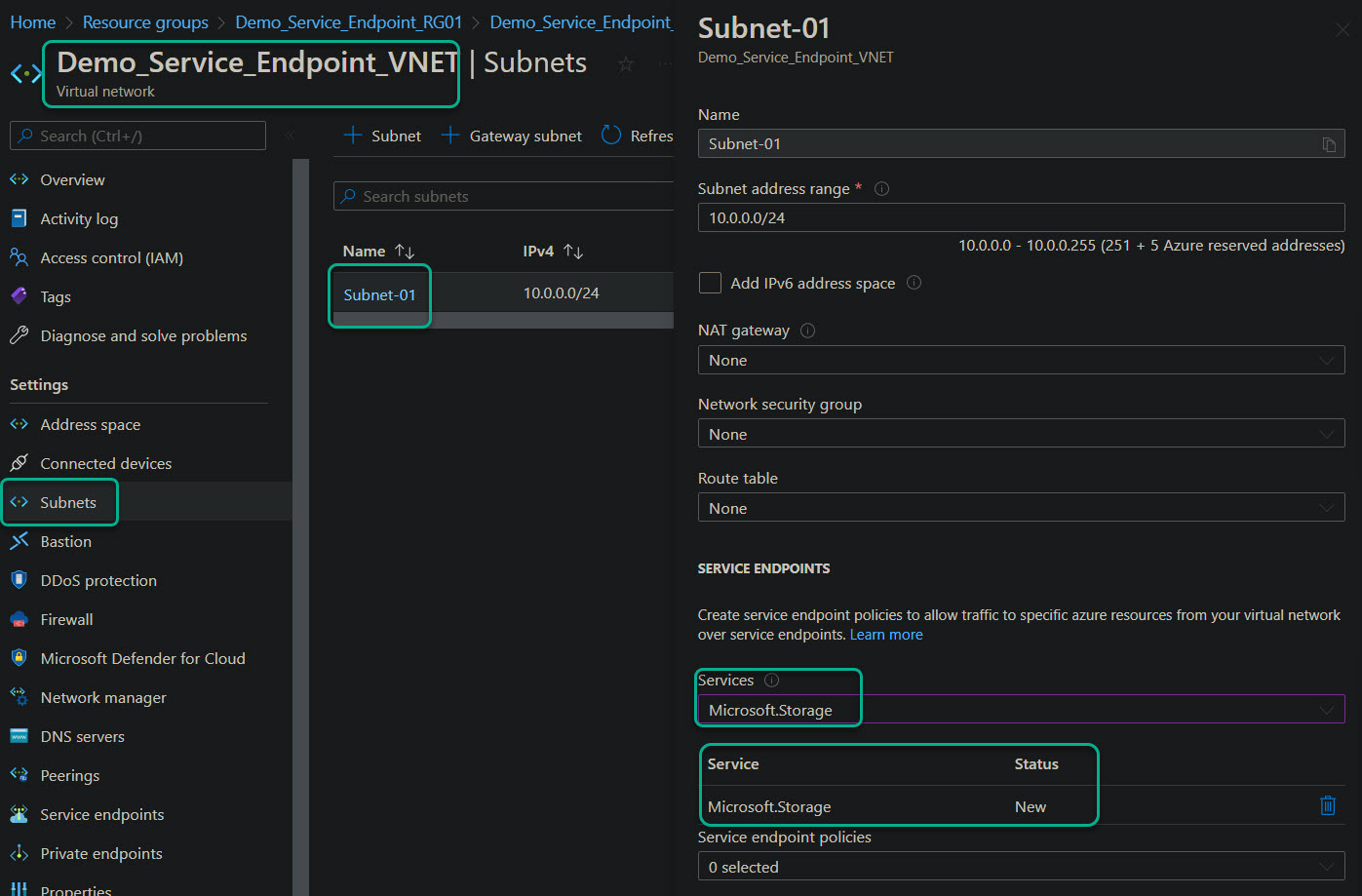Screen dimensions: 1362x896
Task: Open DDoS protection settings
Action: point(98,579)
